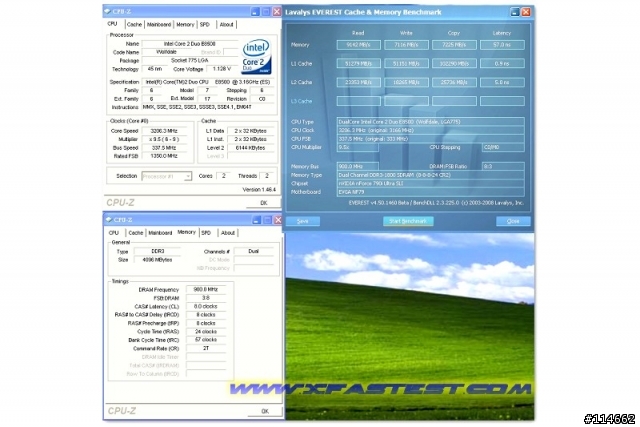Click the Cycle Time (tRAS) value '24 clocks'
The image size is (640, 427).
(206, 331)
